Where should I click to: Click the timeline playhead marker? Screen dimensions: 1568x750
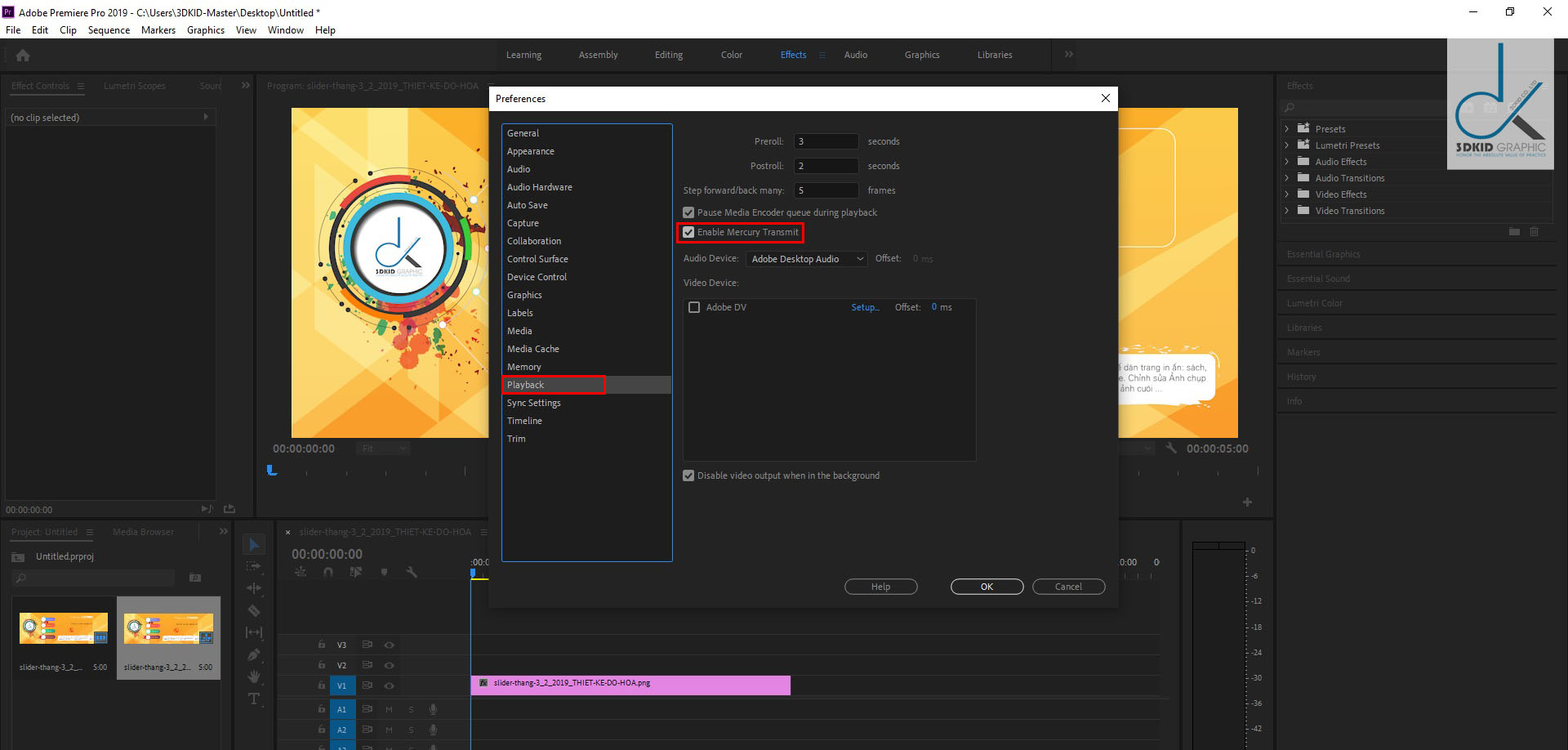point(473,574)
